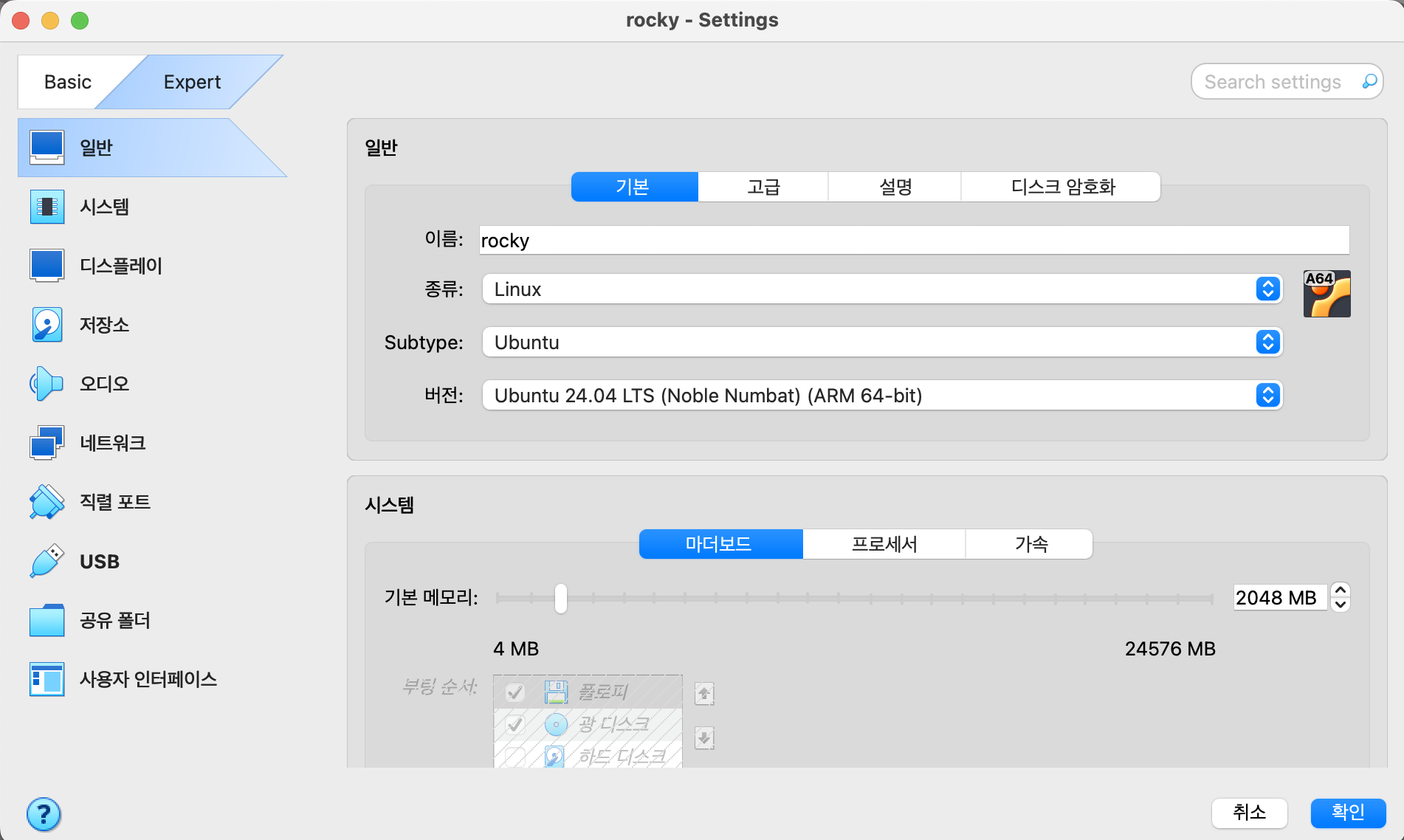
Task: Select the 프로세서 tab in 시스템 section
Action: point(884,544)
